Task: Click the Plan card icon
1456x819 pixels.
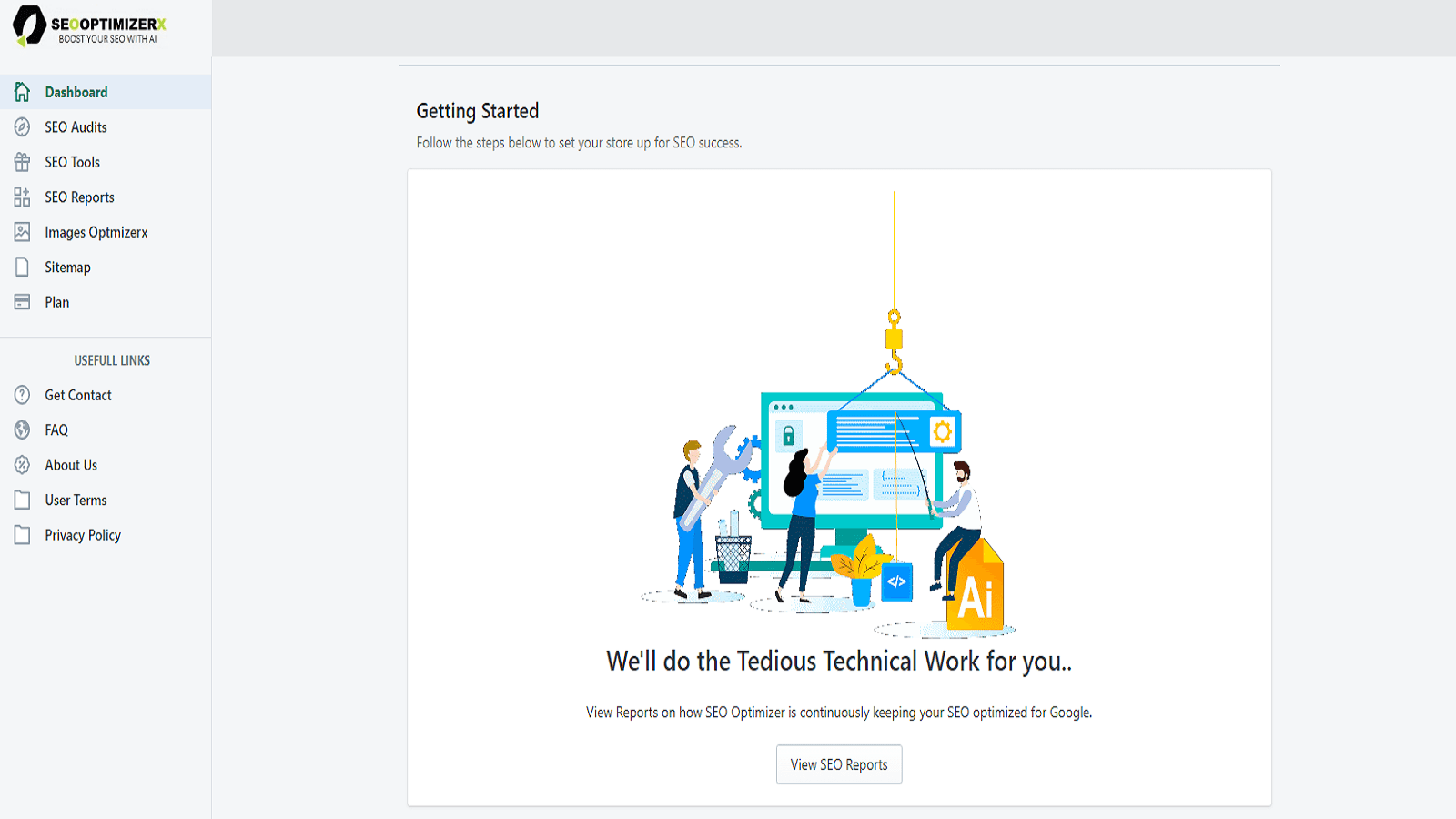Action: click(22, 302)
